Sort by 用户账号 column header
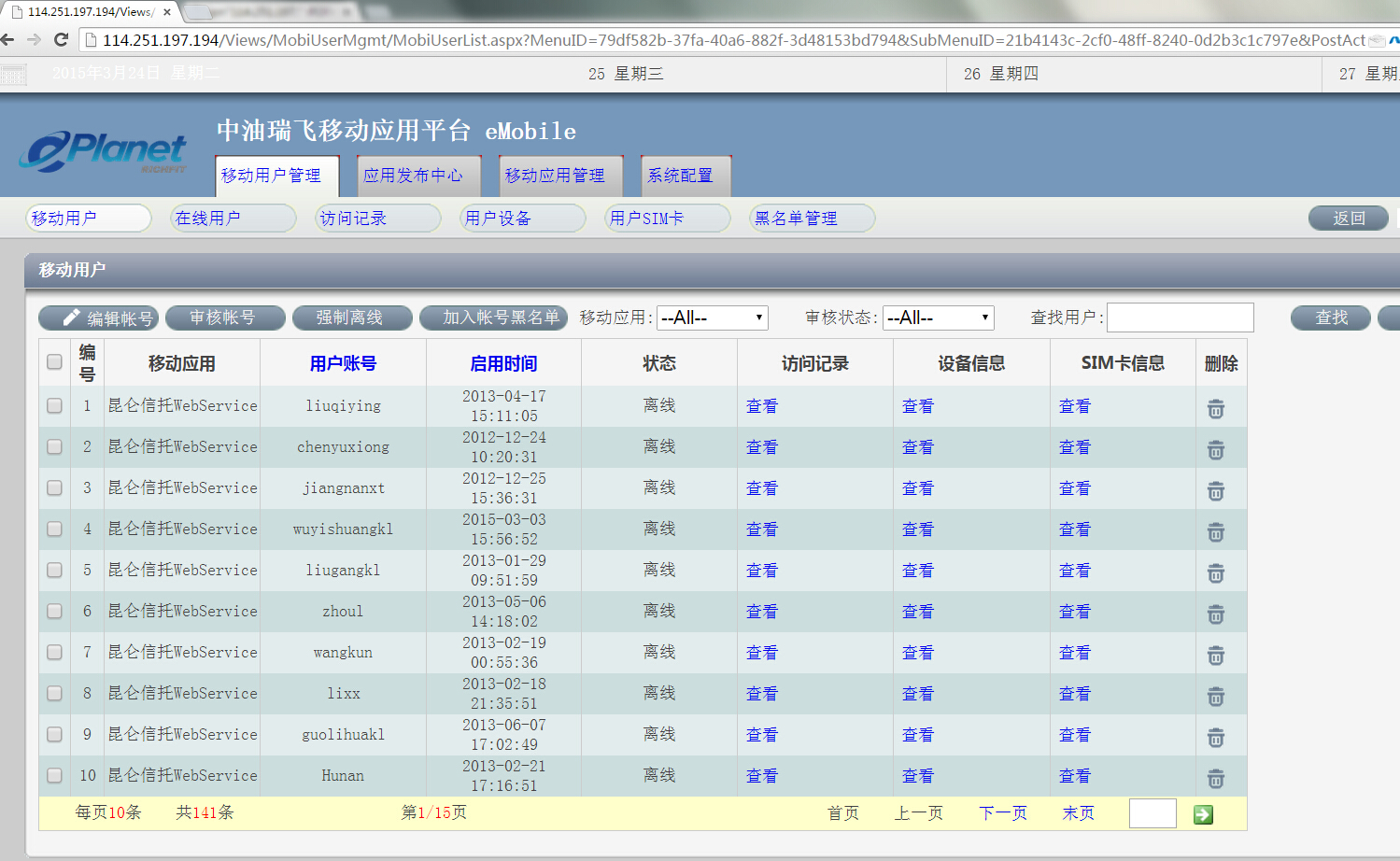 [343, 363]
